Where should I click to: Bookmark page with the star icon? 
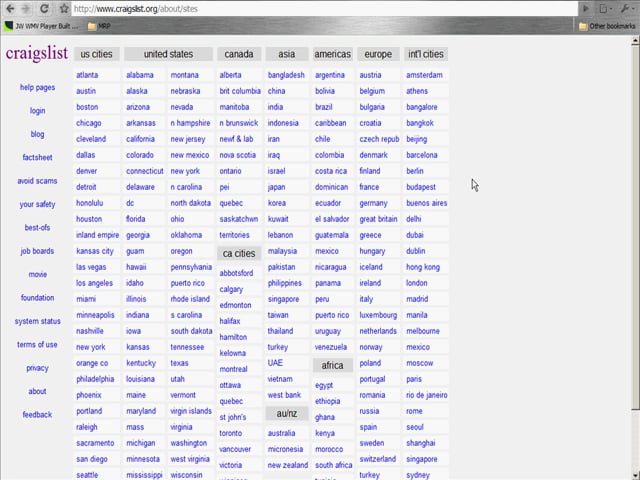[64, 8]
